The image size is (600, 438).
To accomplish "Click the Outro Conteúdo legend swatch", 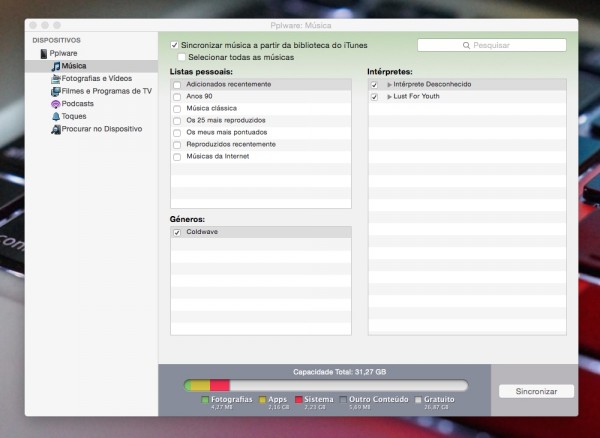I will click(343, 400).
